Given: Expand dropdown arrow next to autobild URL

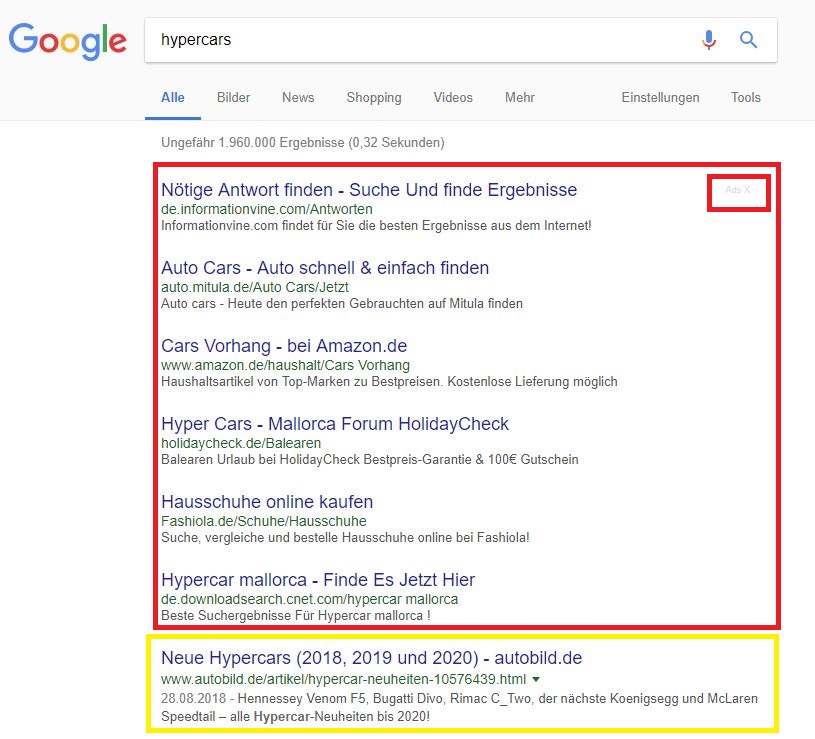Looking at the screenshot, I should [x=536, y=679].
